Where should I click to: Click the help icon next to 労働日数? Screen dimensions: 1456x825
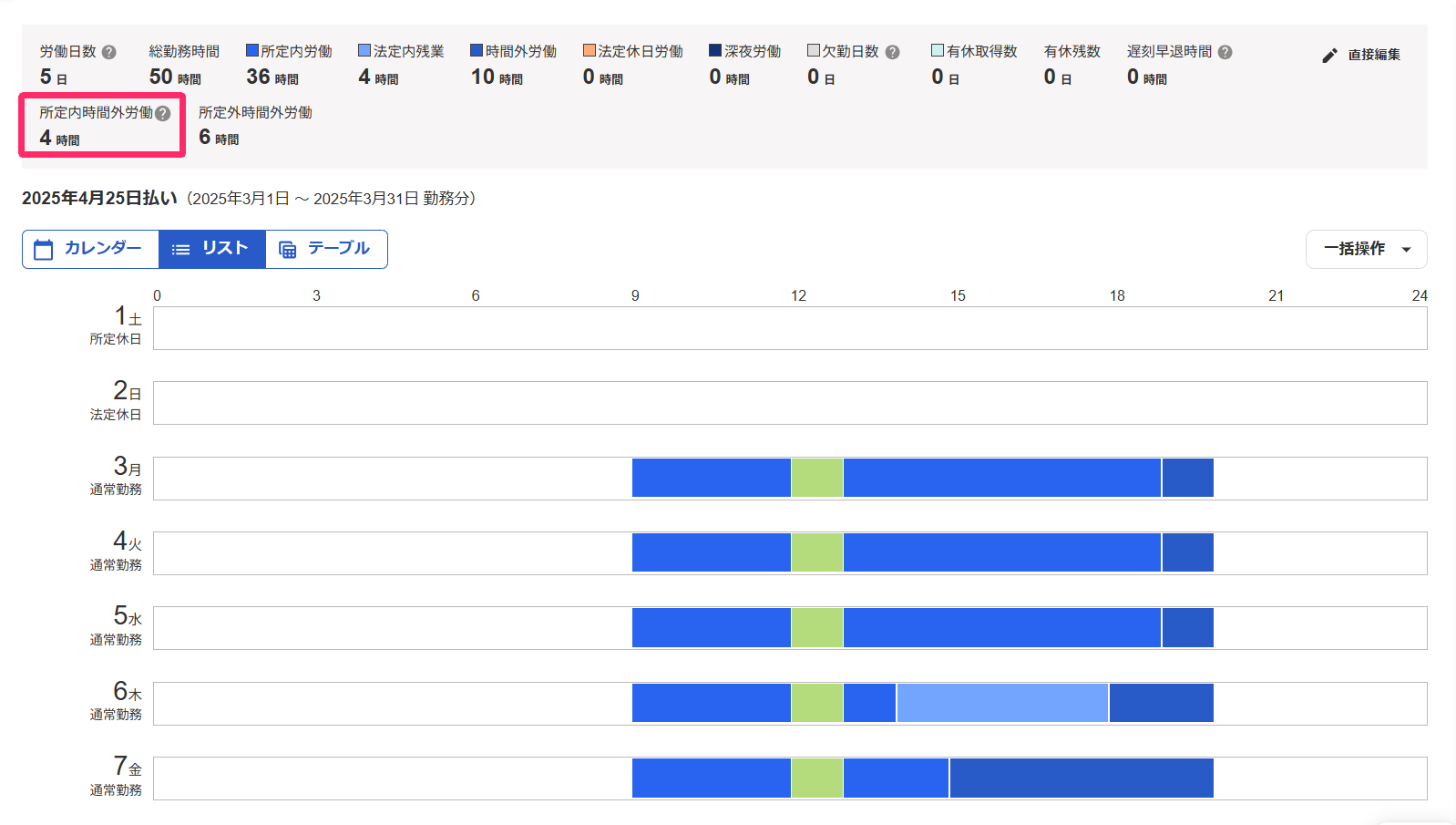pos(109,52)
